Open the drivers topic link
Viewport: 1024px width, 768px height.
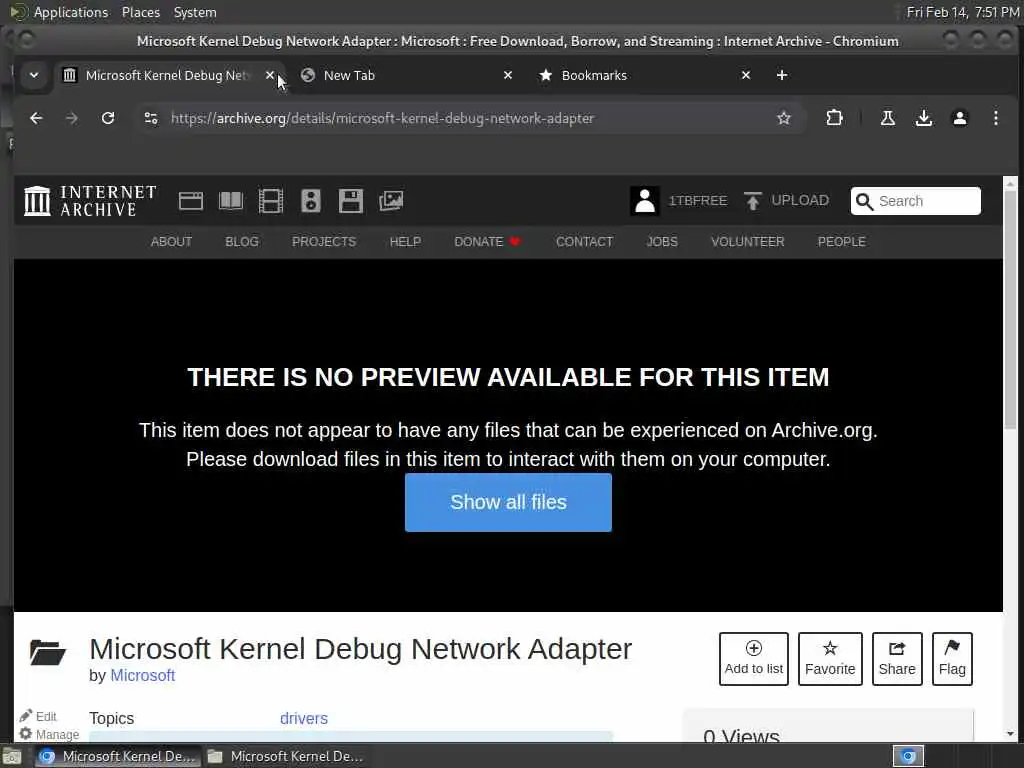tap(304, 718)
